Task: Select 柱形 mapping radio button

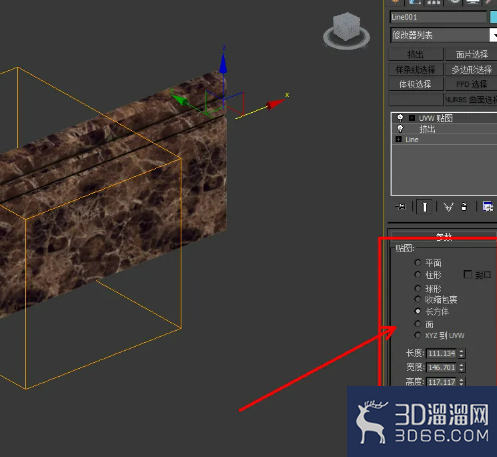Action: point(417,275)
